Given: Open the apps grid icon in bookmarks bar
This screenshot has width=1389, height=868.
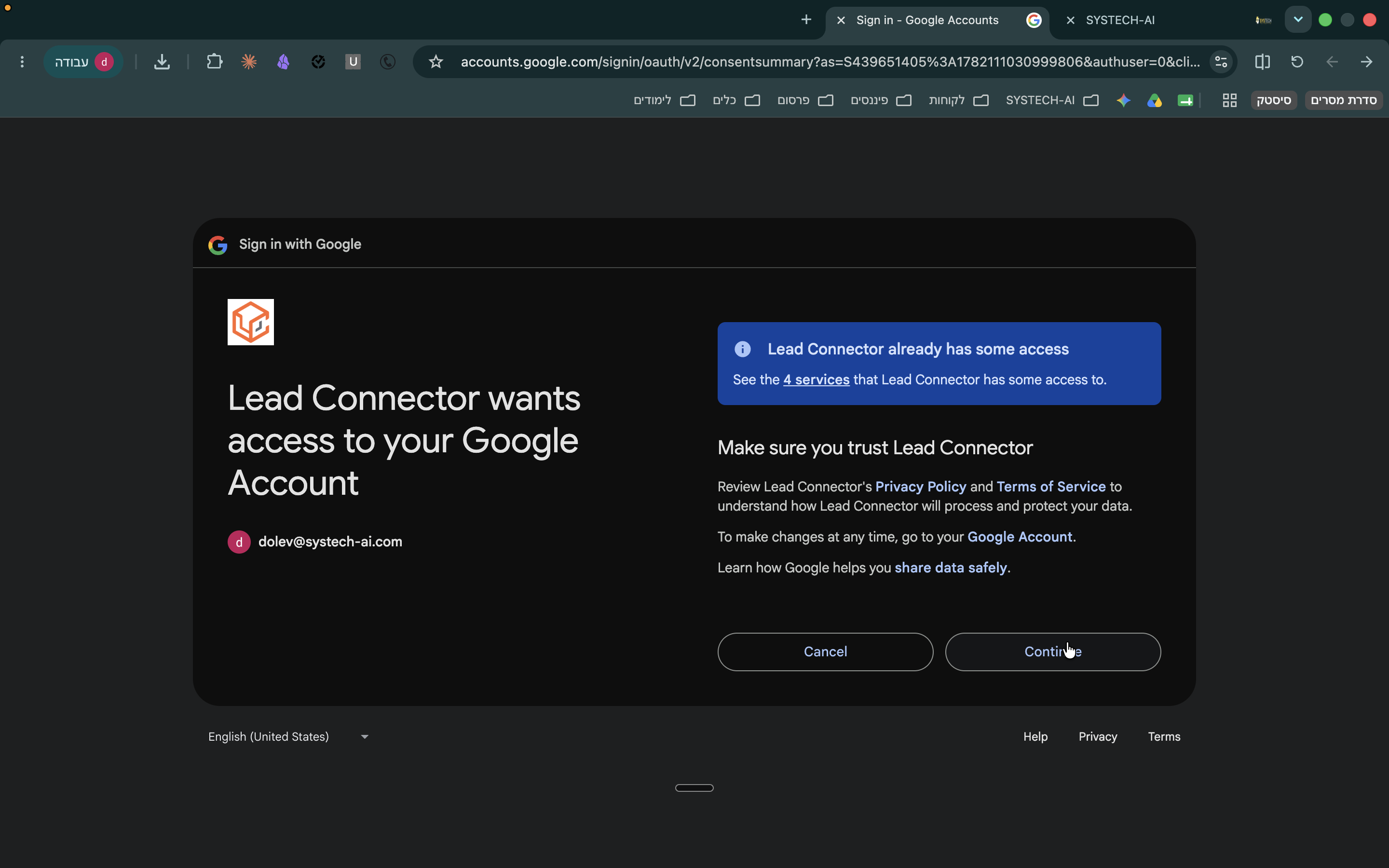Looking at the screenshot, I should coord(1229,100).
